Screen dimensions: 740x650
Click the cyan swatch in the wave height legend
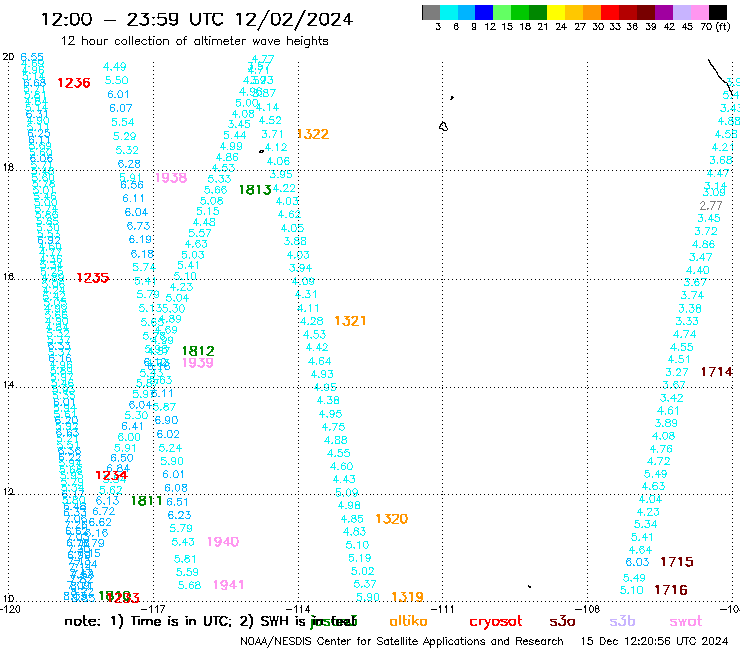pos(449,12)
